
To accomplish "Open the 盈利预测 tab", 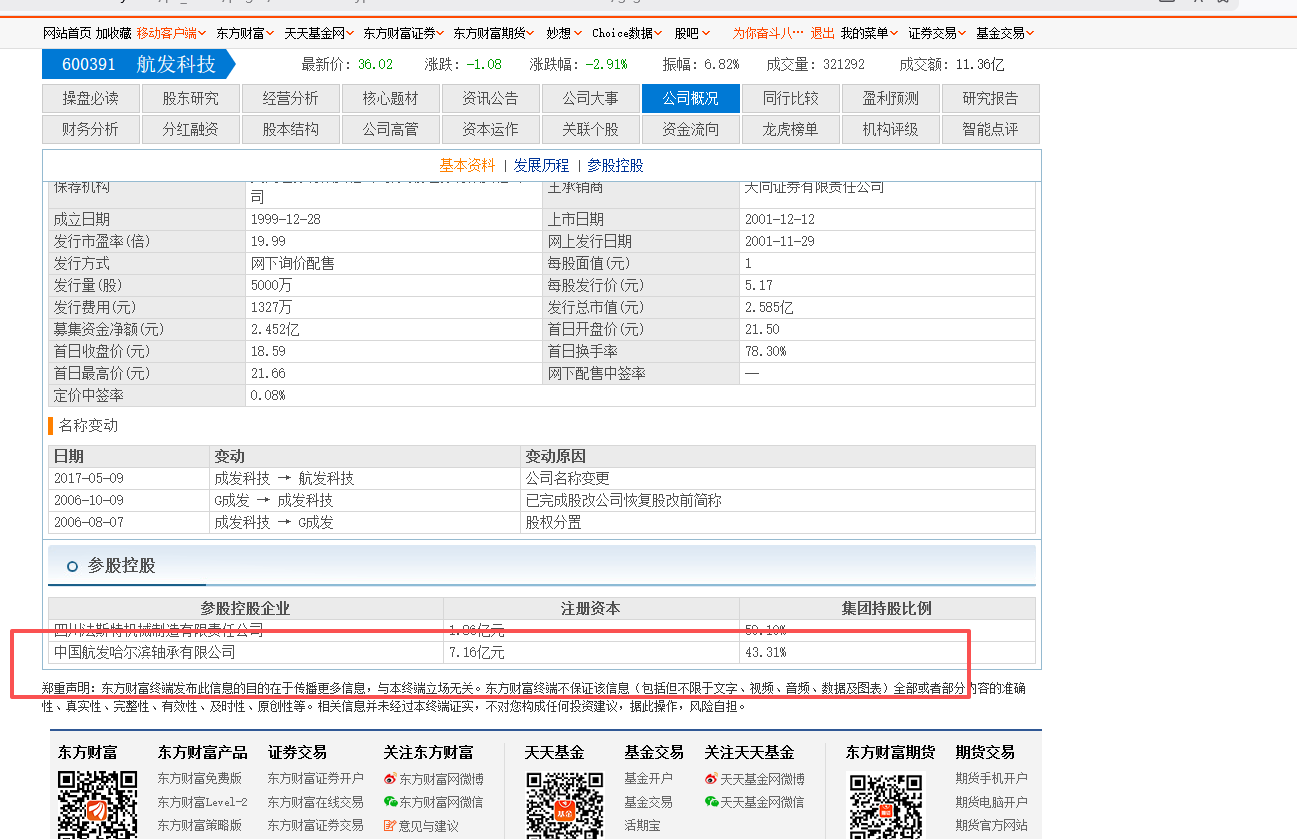I will (891, 98).
